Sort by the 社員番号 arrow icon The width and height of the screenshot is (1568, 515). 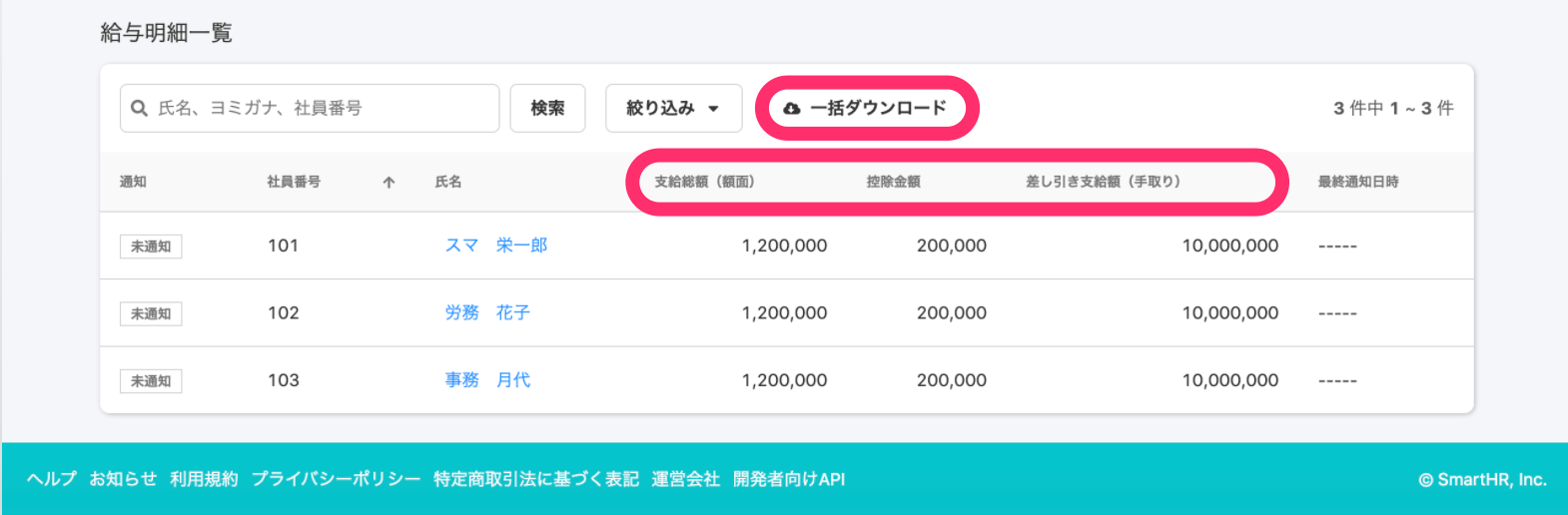click(x=389, y=182)
